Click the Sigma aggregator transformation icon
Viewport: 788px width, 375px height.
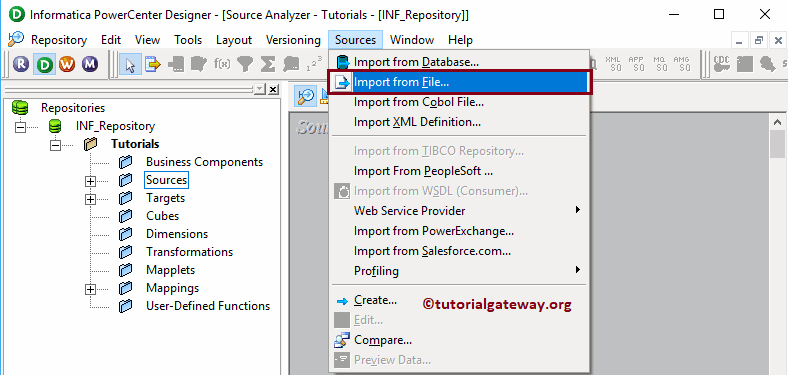(268, 64)
